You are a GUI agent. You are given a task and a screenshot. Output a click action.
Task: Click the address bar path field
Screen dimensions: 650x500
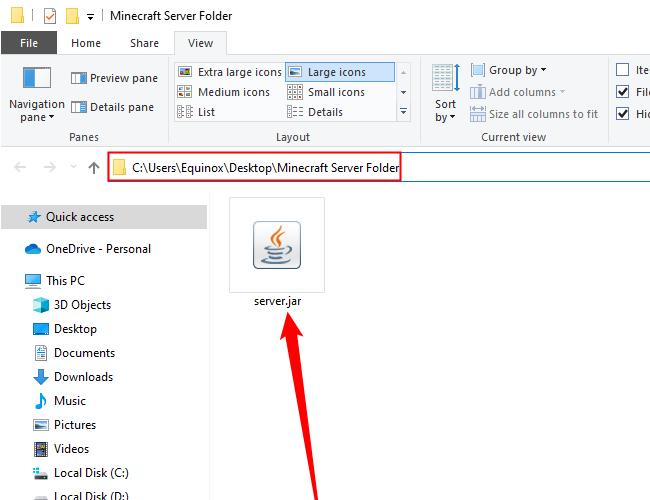tap(379, 167)
